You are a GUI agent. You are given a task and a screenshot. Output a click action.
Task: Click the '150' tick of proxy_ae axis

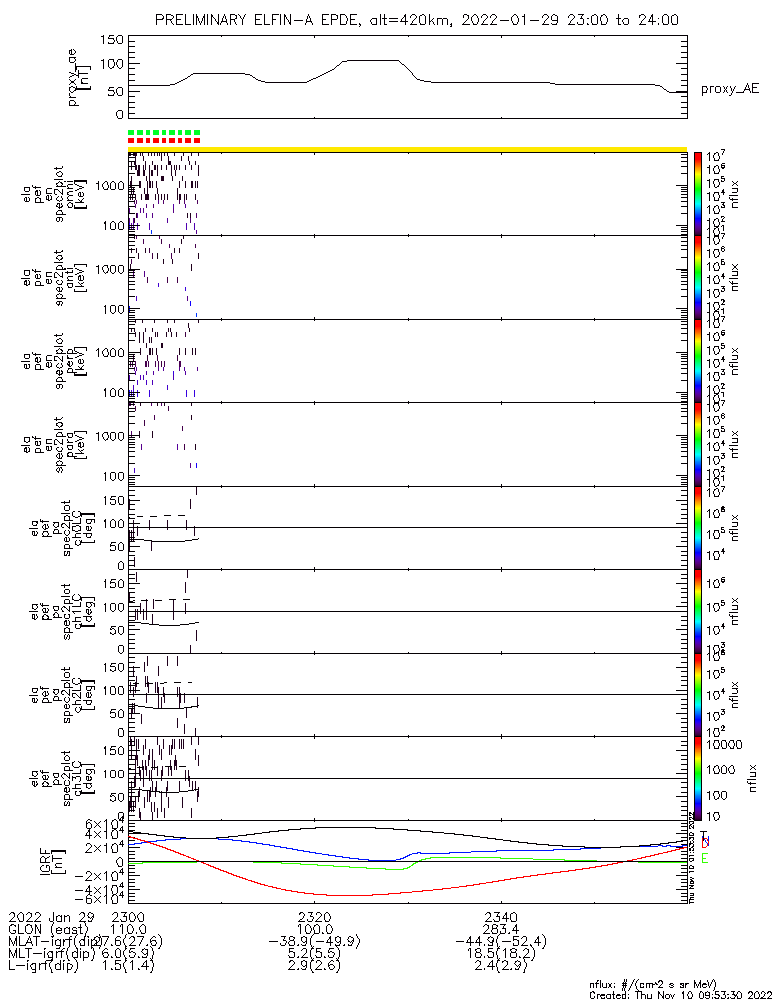(x=112, y=40)
